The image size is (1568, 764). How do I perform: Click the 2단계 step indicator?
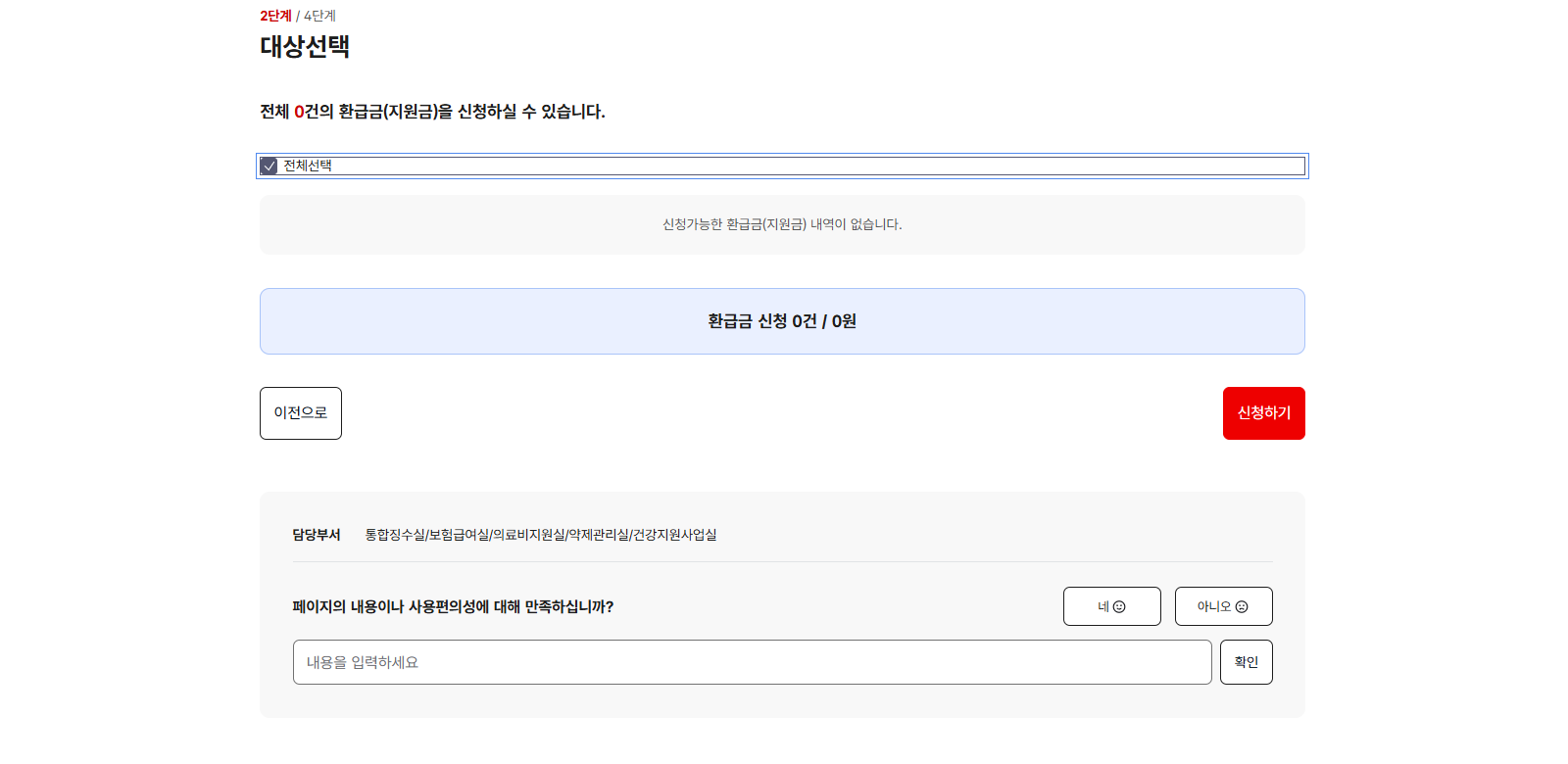pos(276,16)
